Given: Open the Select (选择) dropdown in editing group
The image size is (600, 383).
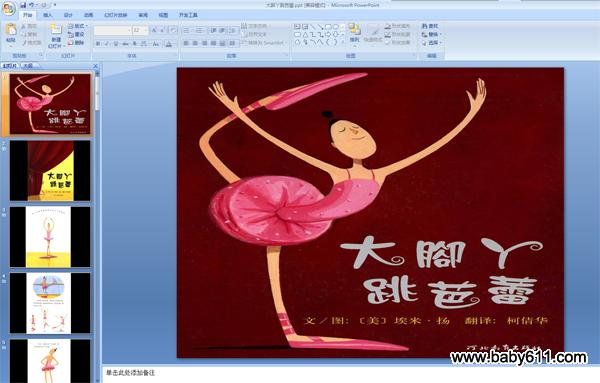Looking at the screenshot, I should [x=432, y=43].
